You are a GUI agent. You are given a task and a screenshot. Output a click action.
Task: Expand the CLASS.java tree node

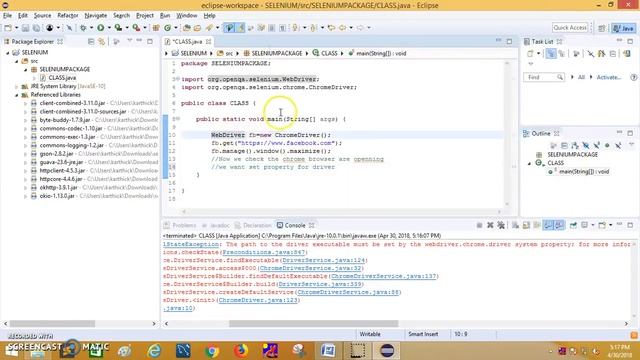34,78
